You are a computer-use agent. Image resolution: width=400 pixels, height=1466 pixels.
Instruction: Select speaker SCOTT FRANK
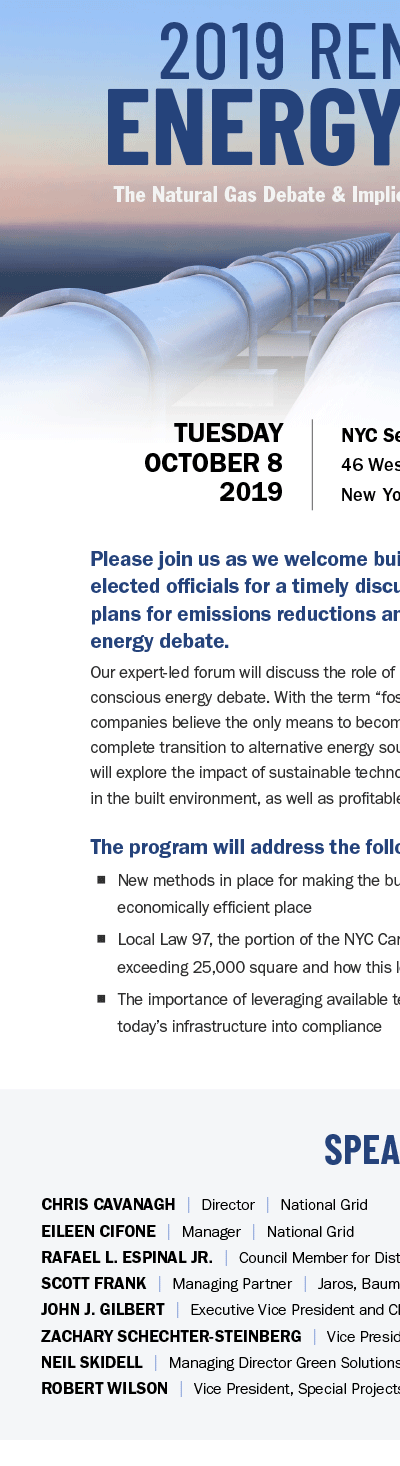click(93, 1283)
